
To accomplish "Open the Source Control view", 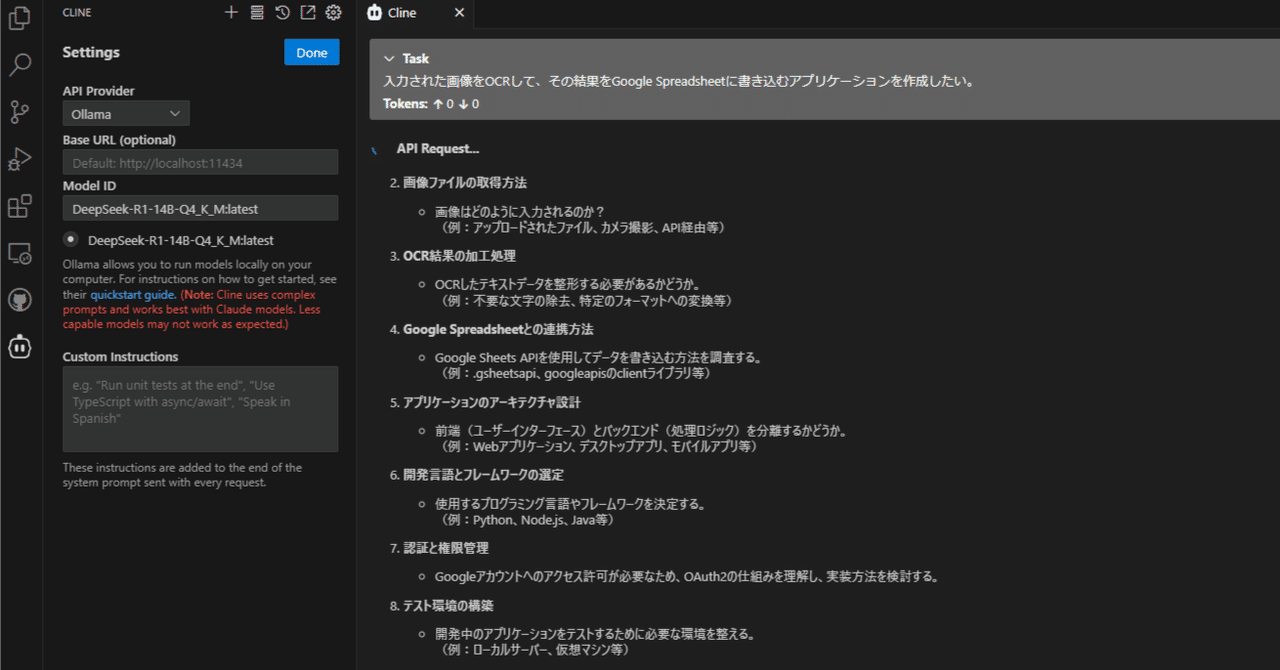I will pos(20,112).
